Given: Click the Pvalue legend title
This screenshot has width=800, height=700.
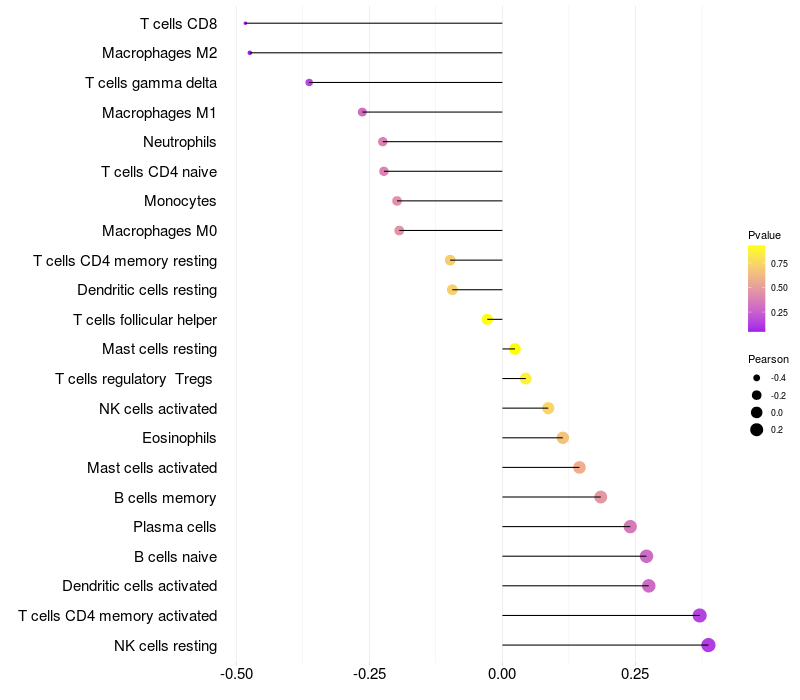Looking at the screenshot, I should [764, 235].
